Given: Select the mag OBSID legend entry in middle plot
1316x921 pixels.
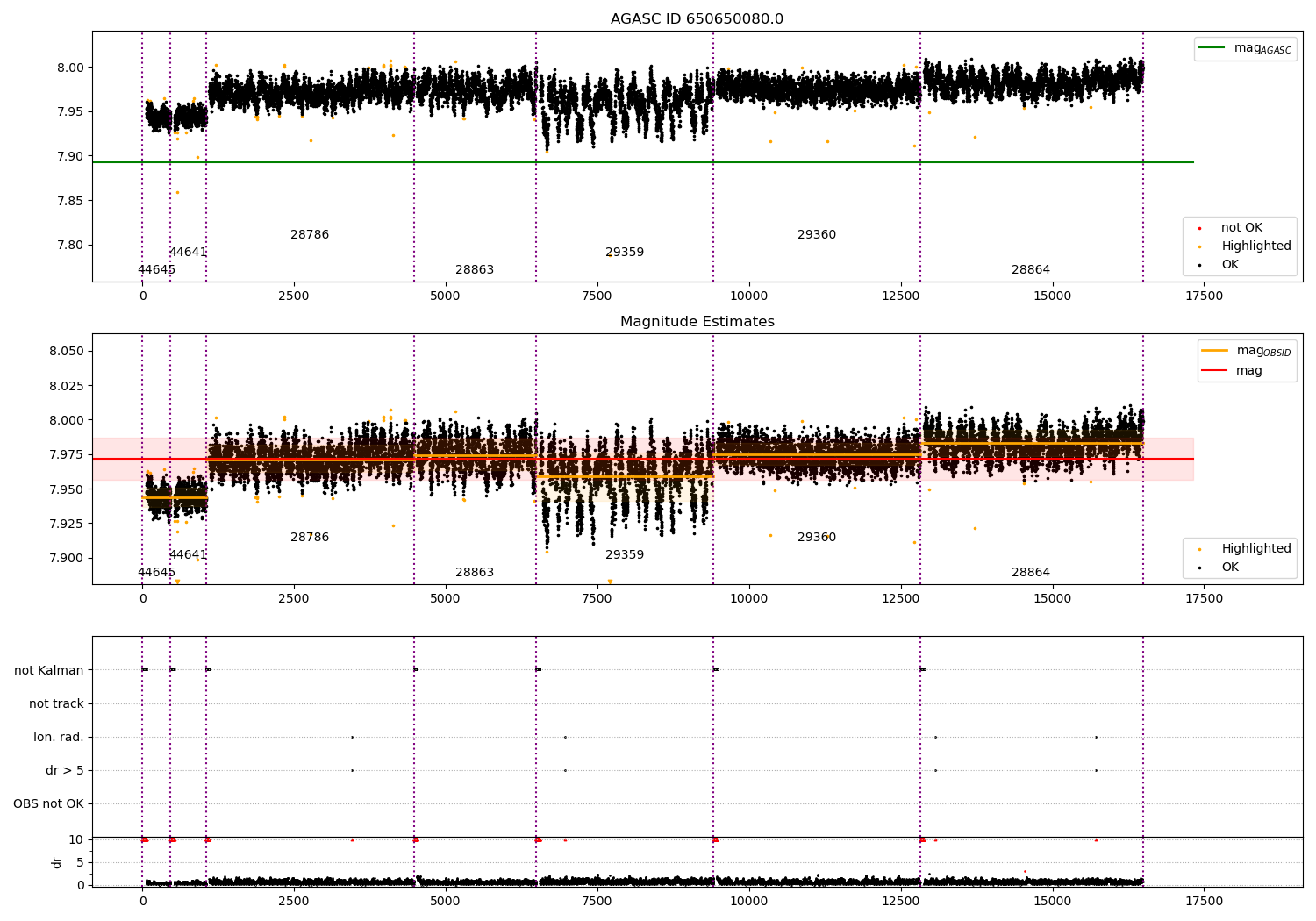Looking at the screenshot, I should (x=1247, y=351).
